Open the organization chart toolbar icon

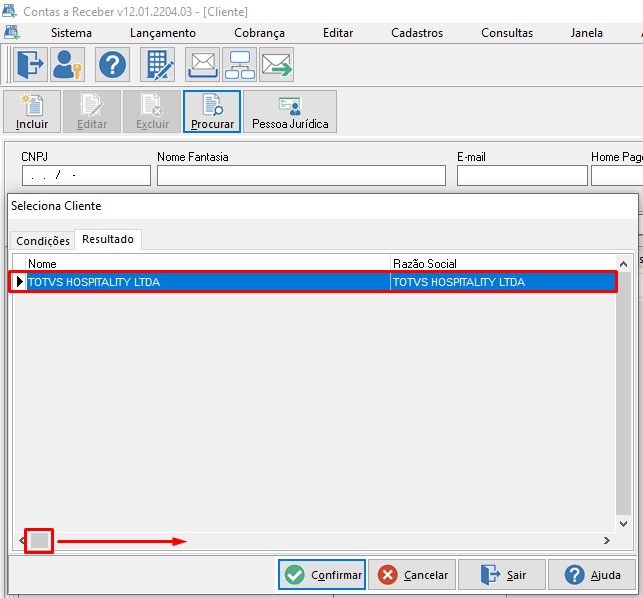point(240,64)
